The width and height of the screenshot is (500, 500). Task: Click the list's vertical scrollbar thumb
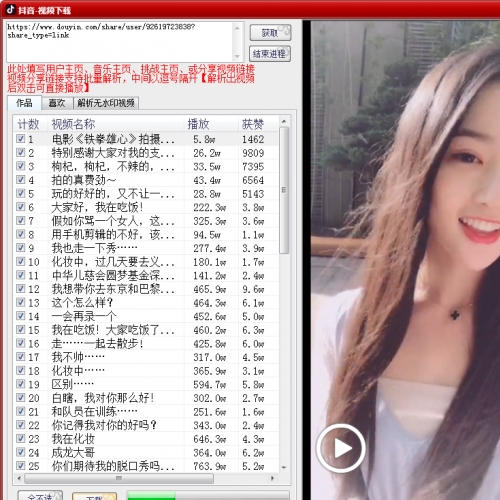pos(284,190)
